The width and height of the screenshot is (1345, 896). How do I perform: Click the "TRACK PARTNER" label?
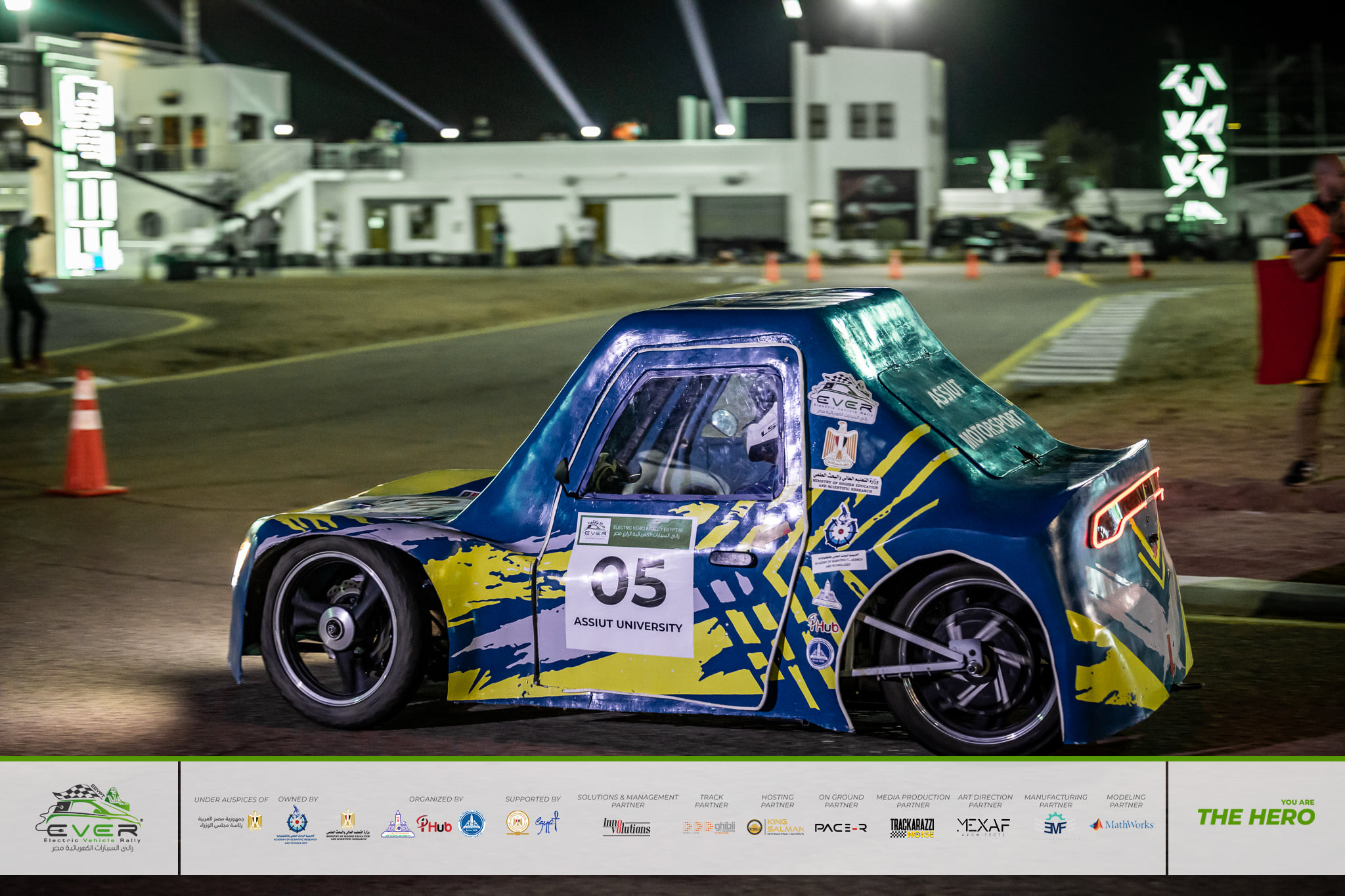tap(711, 801)
